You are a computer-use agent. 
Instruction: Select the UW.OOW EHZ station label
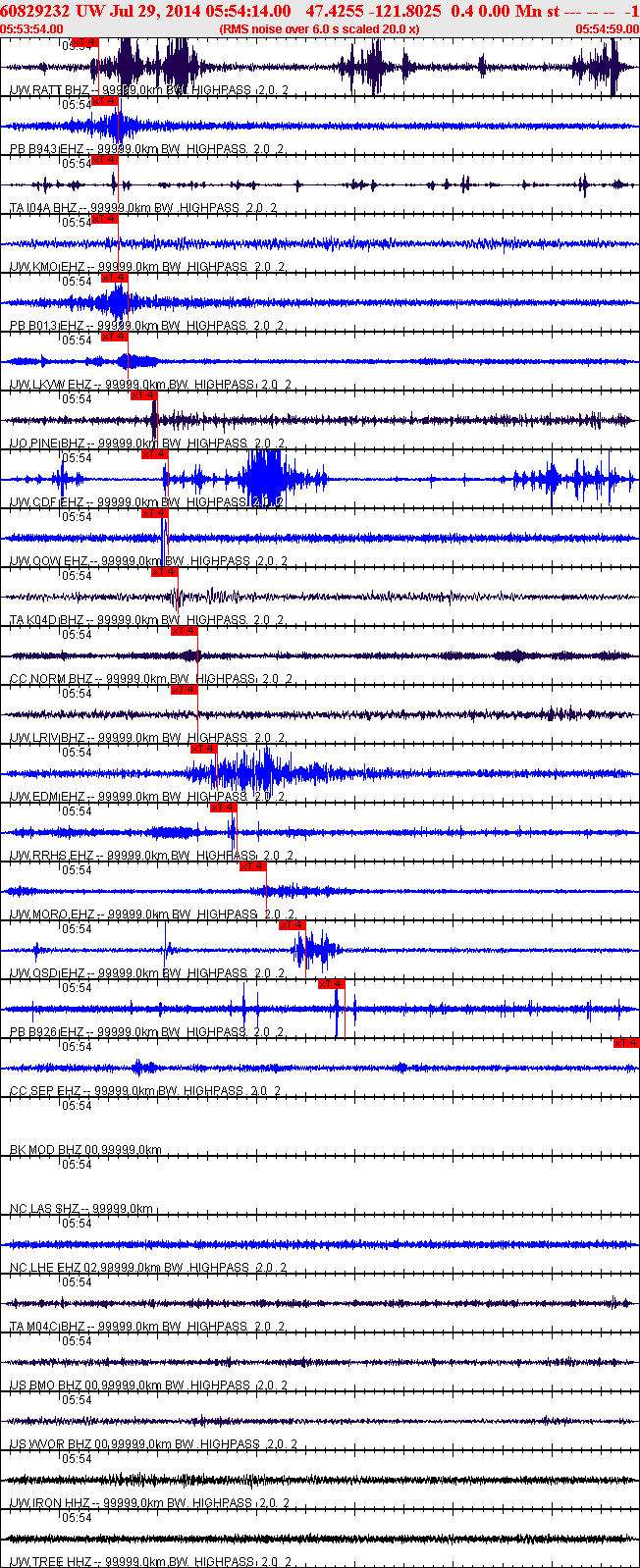149,561
